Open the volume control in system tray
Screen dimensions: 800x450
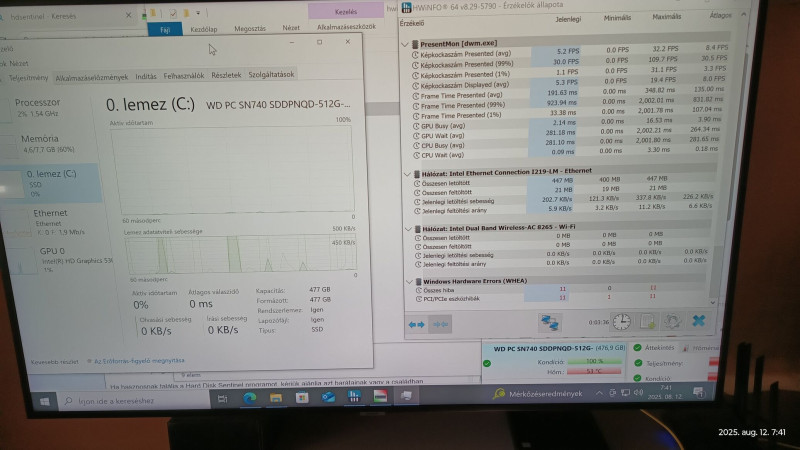638,392
